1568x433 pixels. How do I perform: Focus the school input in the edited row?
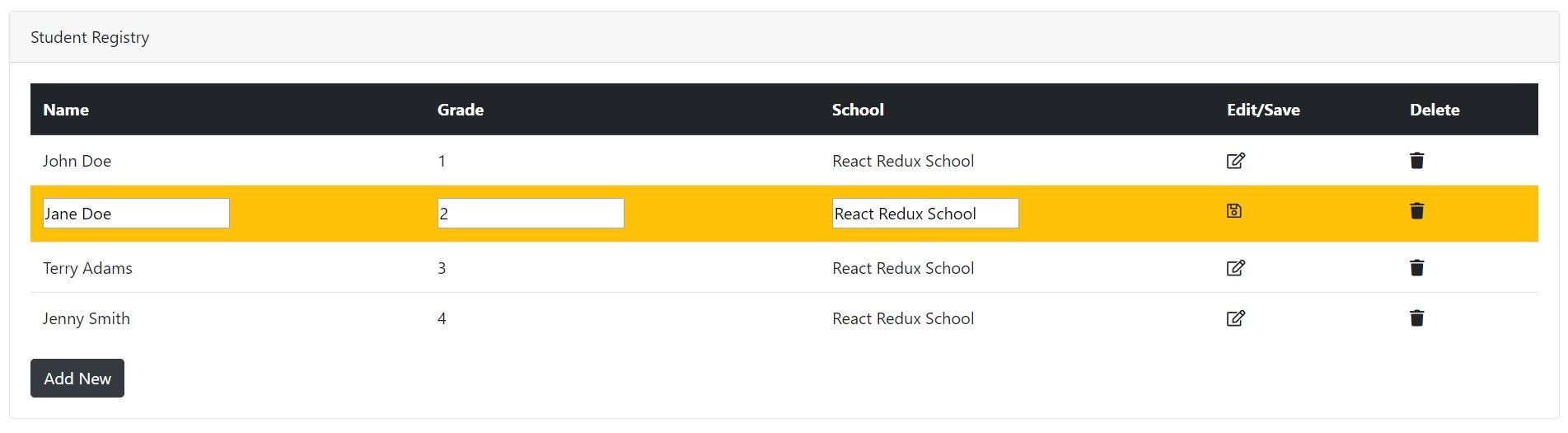925,213
